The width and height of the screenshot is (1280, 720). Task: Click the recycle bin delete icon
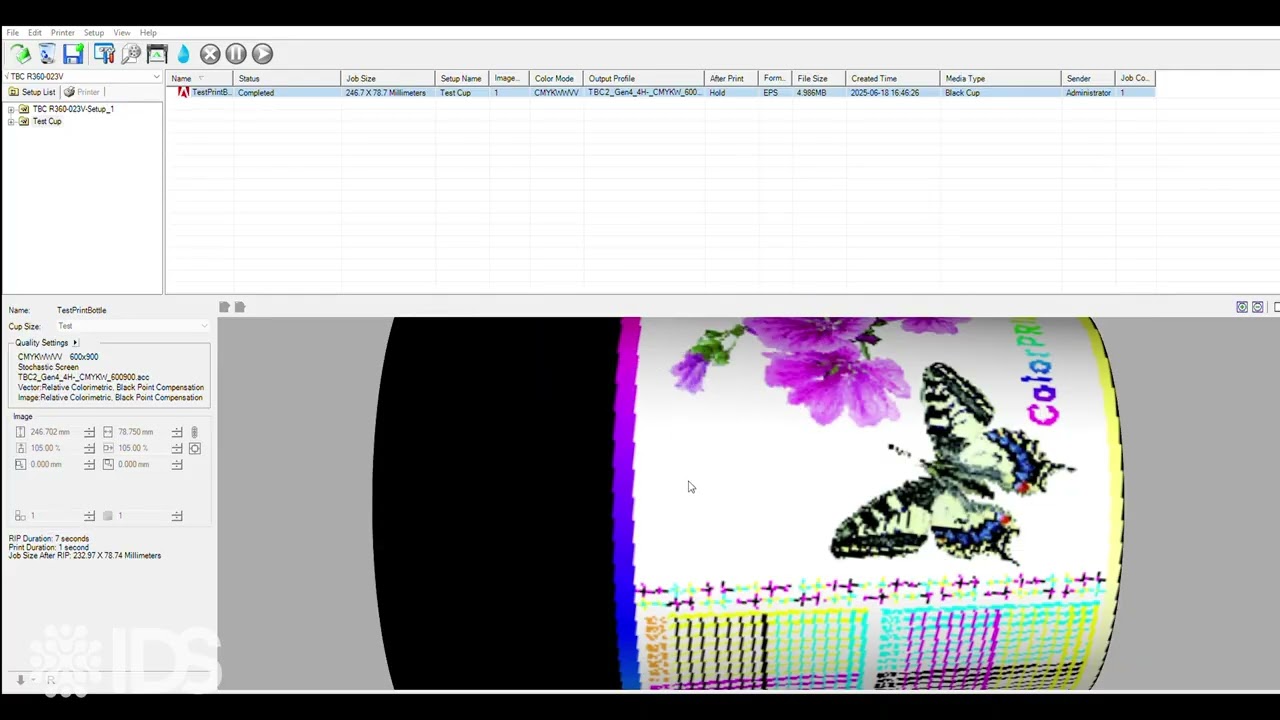coord(47,54)
